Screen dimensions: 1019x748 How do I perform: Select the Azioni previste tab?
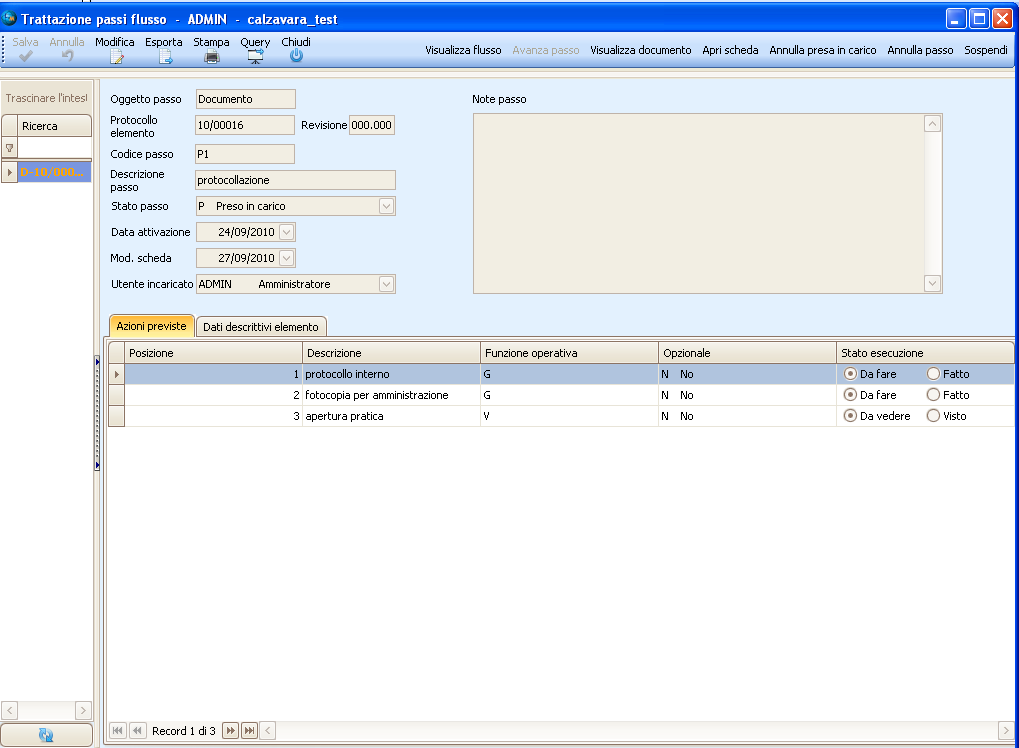151,326
